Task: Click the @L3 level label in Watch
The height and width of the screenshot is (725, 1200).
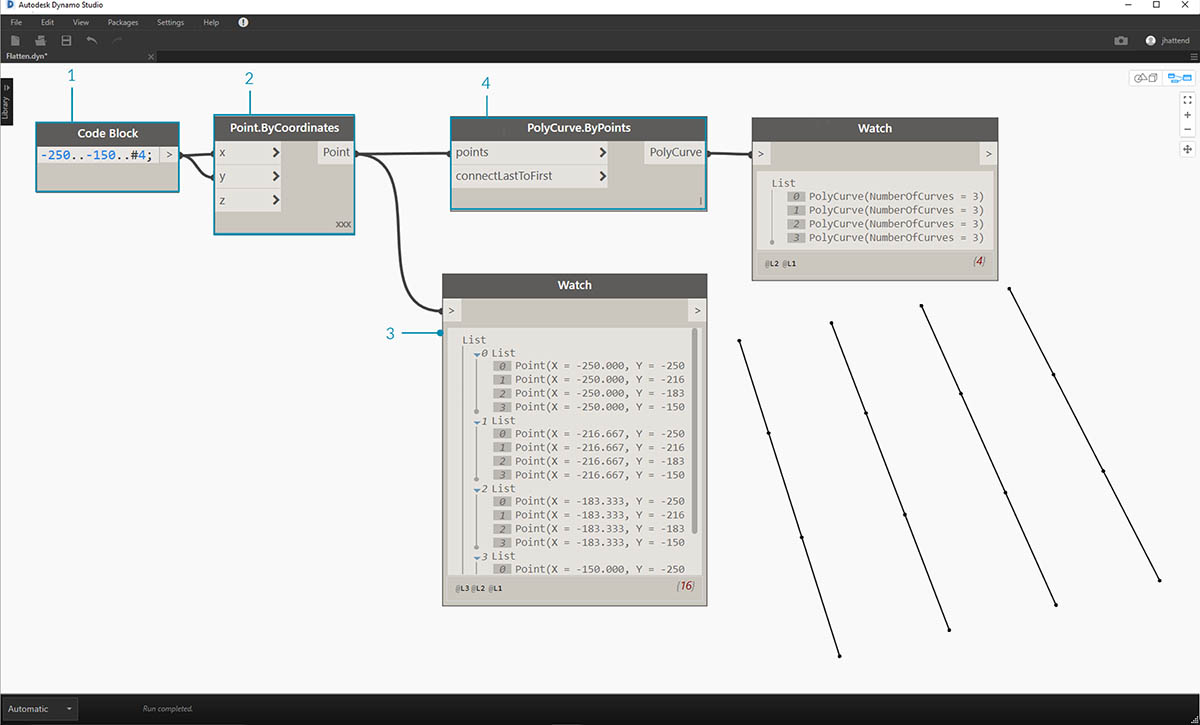Action: point(462,588)
